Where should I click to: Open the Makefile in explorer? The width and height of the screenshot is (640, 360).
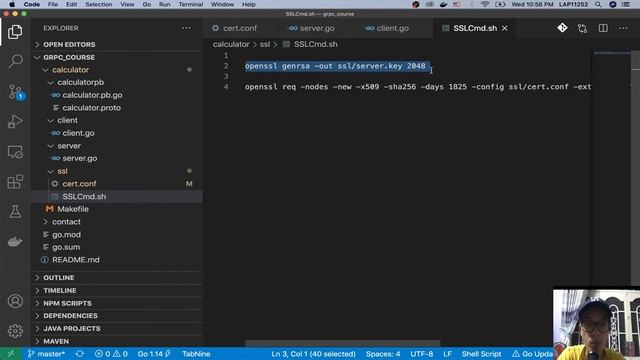pos(117,209)
